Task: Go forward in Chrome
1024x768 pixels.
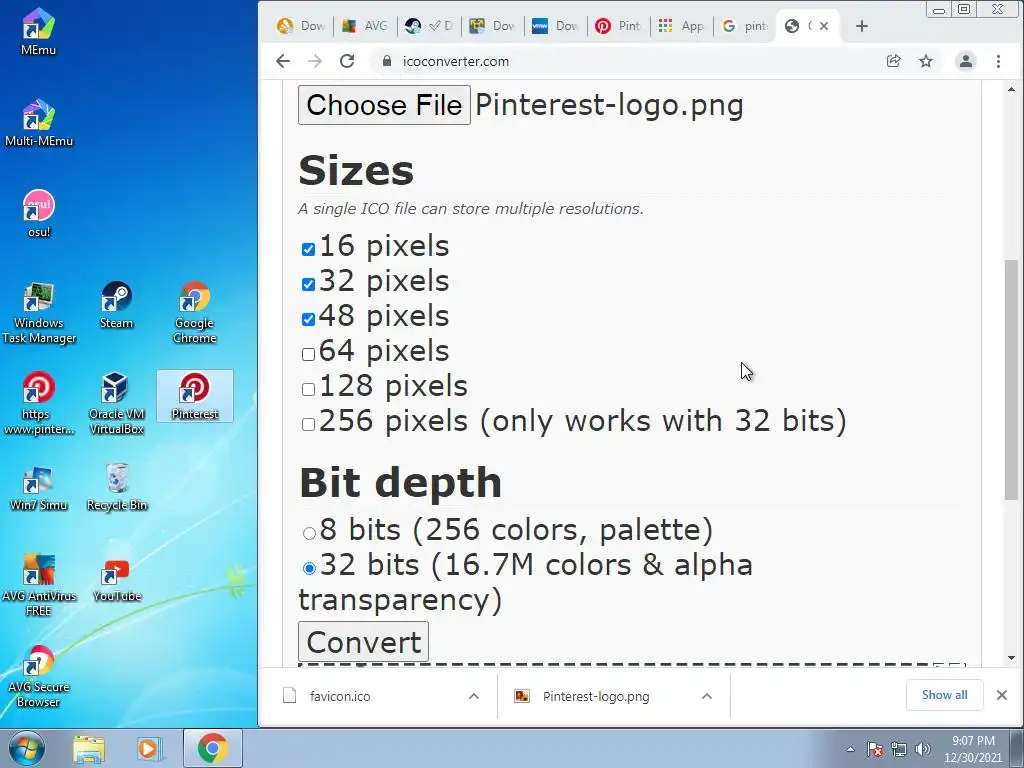Action: pyautogui.click(x=315, y=61)
